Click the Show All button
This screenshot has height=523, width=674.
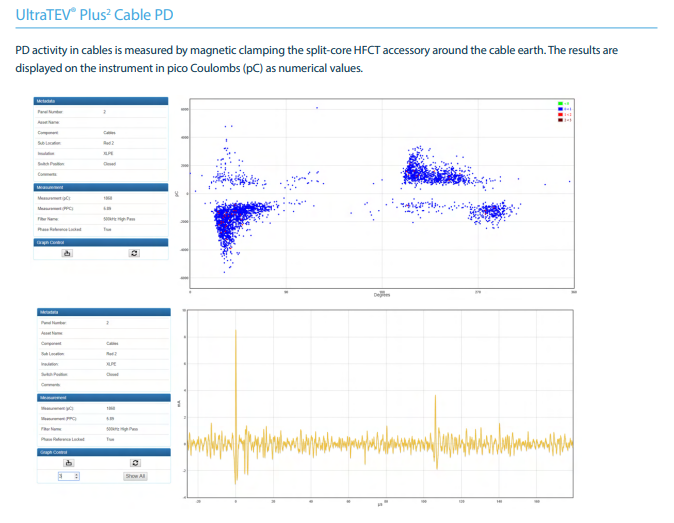pyautogui.click(x=135, y=476)
